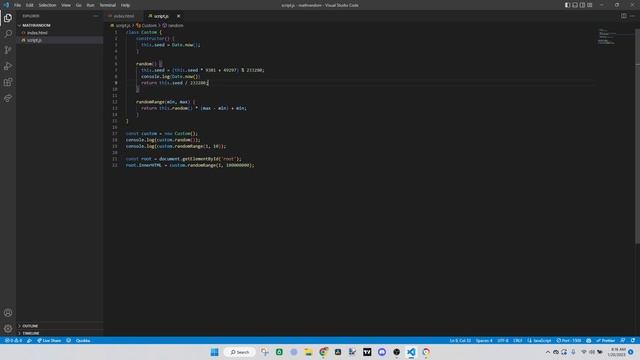Open the Explorer view in activity bar
The height and width of the screenshot is (360, 640).
coord(8,18)
